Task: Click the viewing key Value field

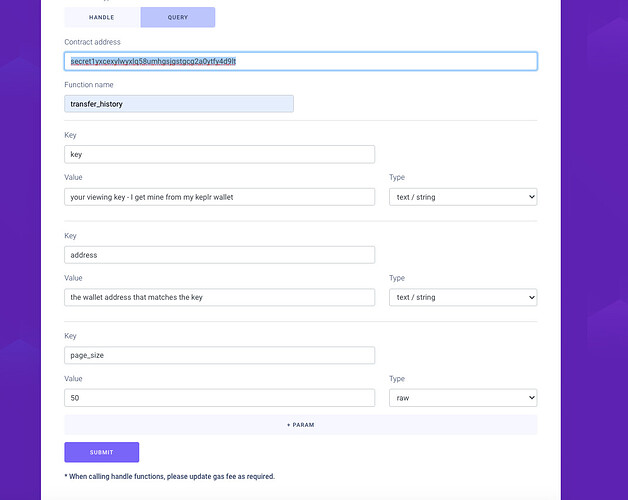Action: (219, 197)
